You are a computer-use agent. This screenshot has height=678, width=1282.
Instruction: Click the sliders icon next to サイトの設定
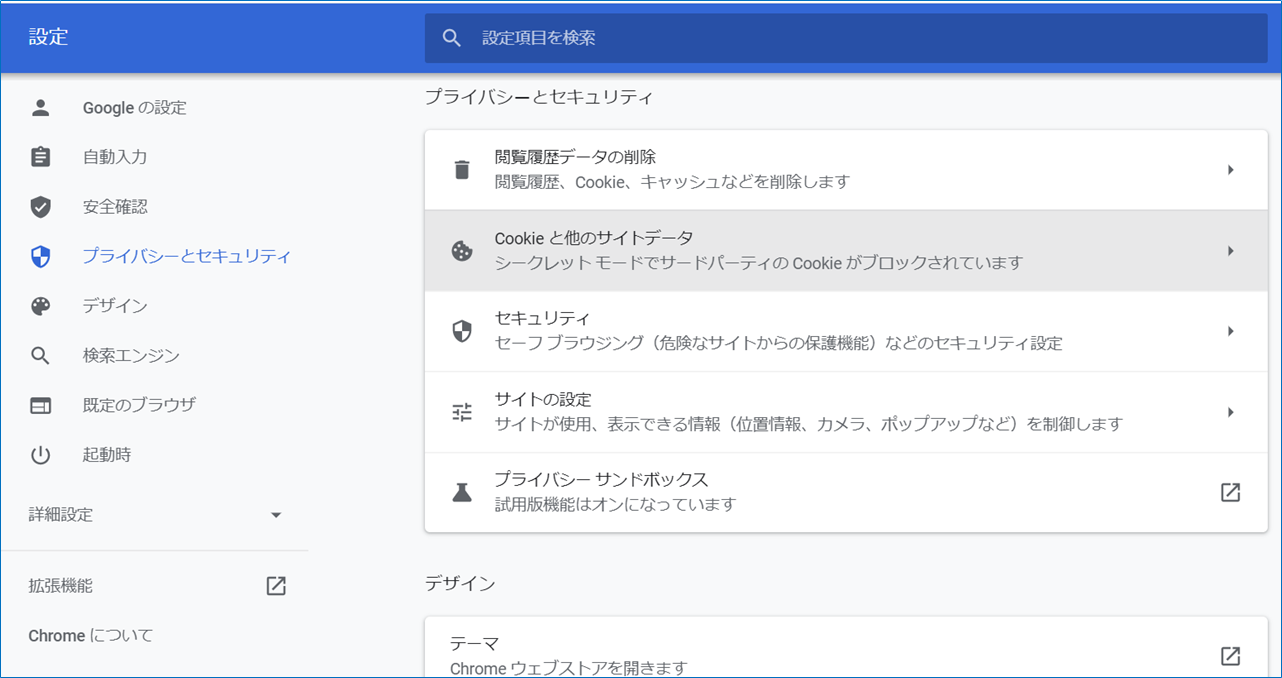point(461,412)
